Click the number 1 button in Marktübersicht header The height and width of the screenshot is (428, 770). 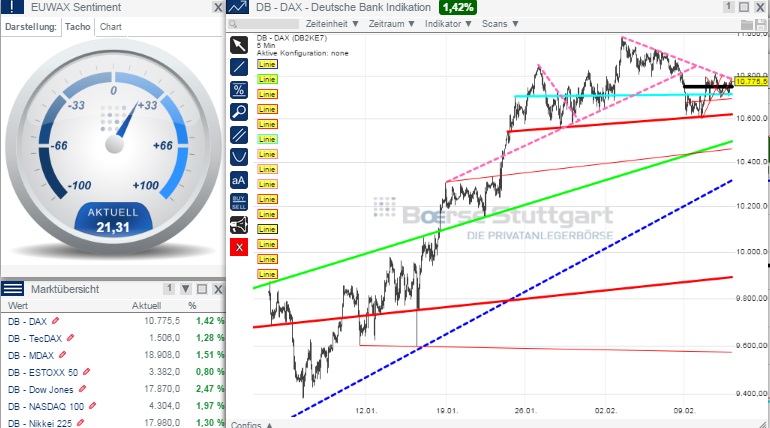tap(168, 289)
